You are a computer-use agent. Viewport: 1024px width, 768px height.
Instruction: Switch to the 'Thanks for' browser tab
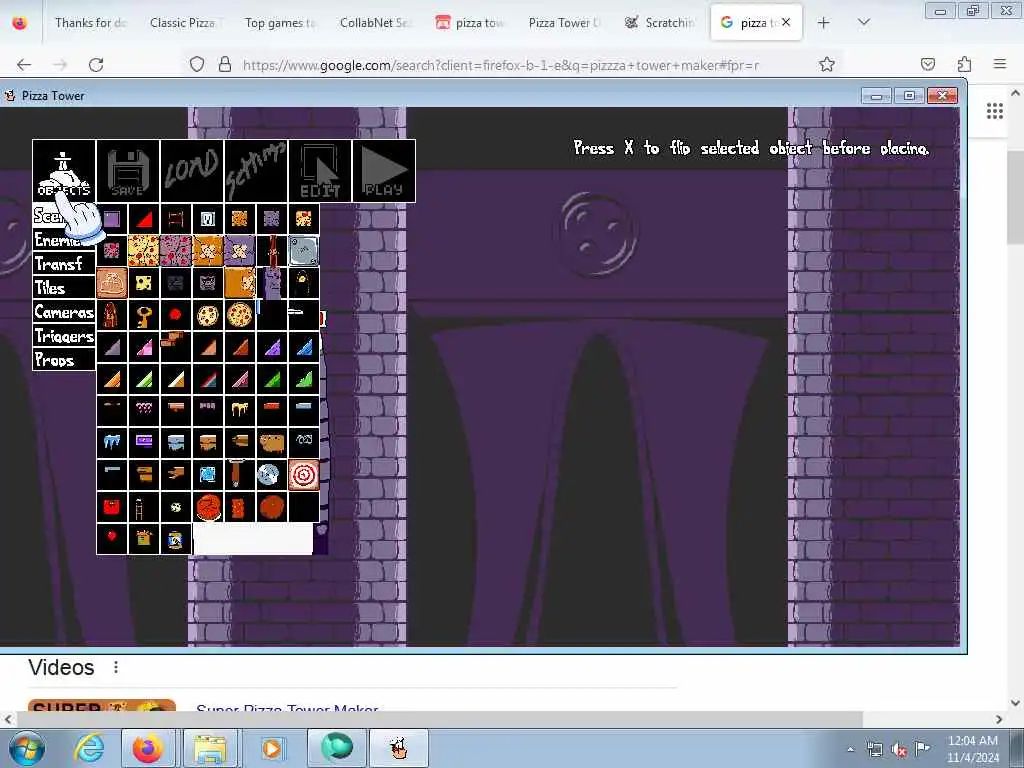(90, 23)
